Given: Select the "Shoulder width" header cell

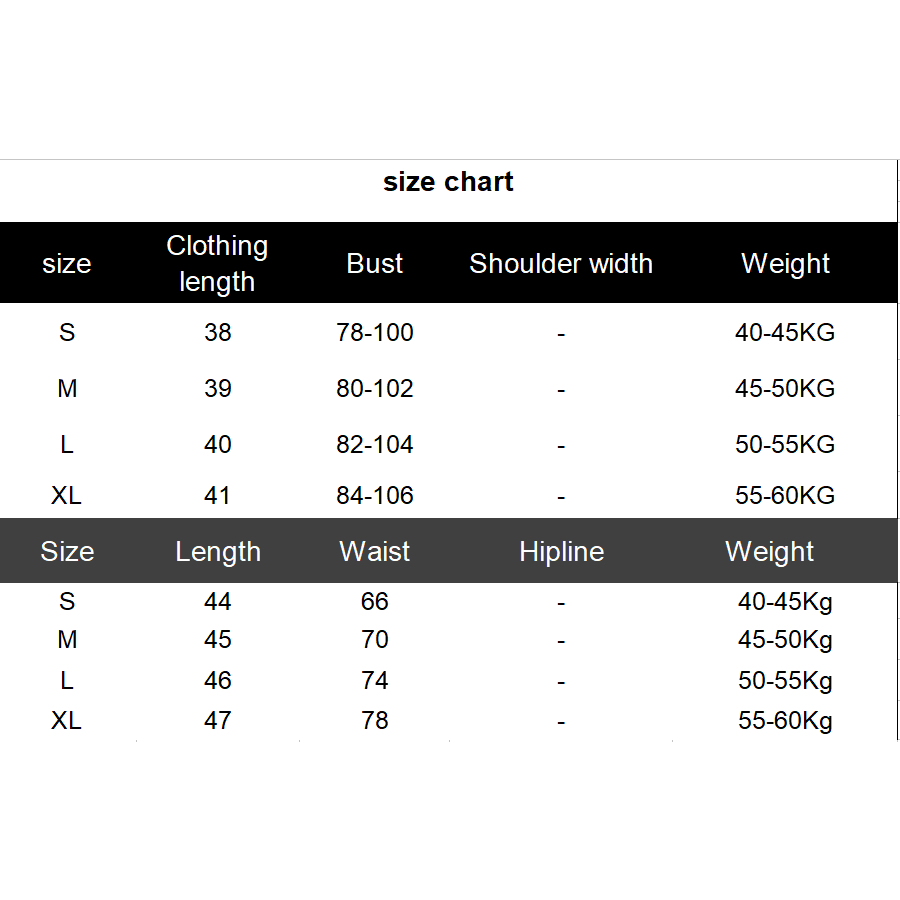Looking at the screenshot, I should click(561, 263).
